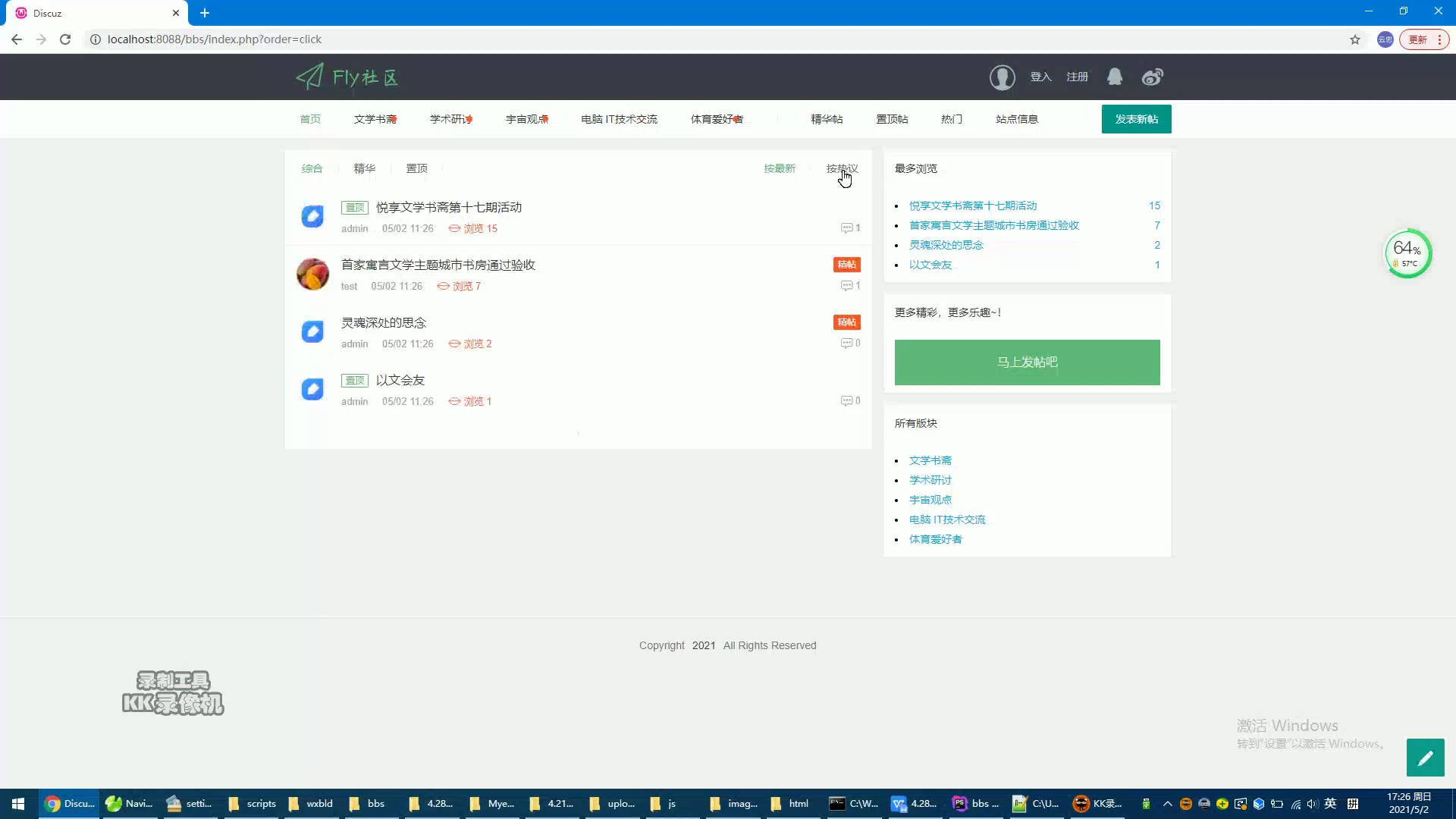
Task: Bookmark this page with the star icon
Action: pos(1354,39)
